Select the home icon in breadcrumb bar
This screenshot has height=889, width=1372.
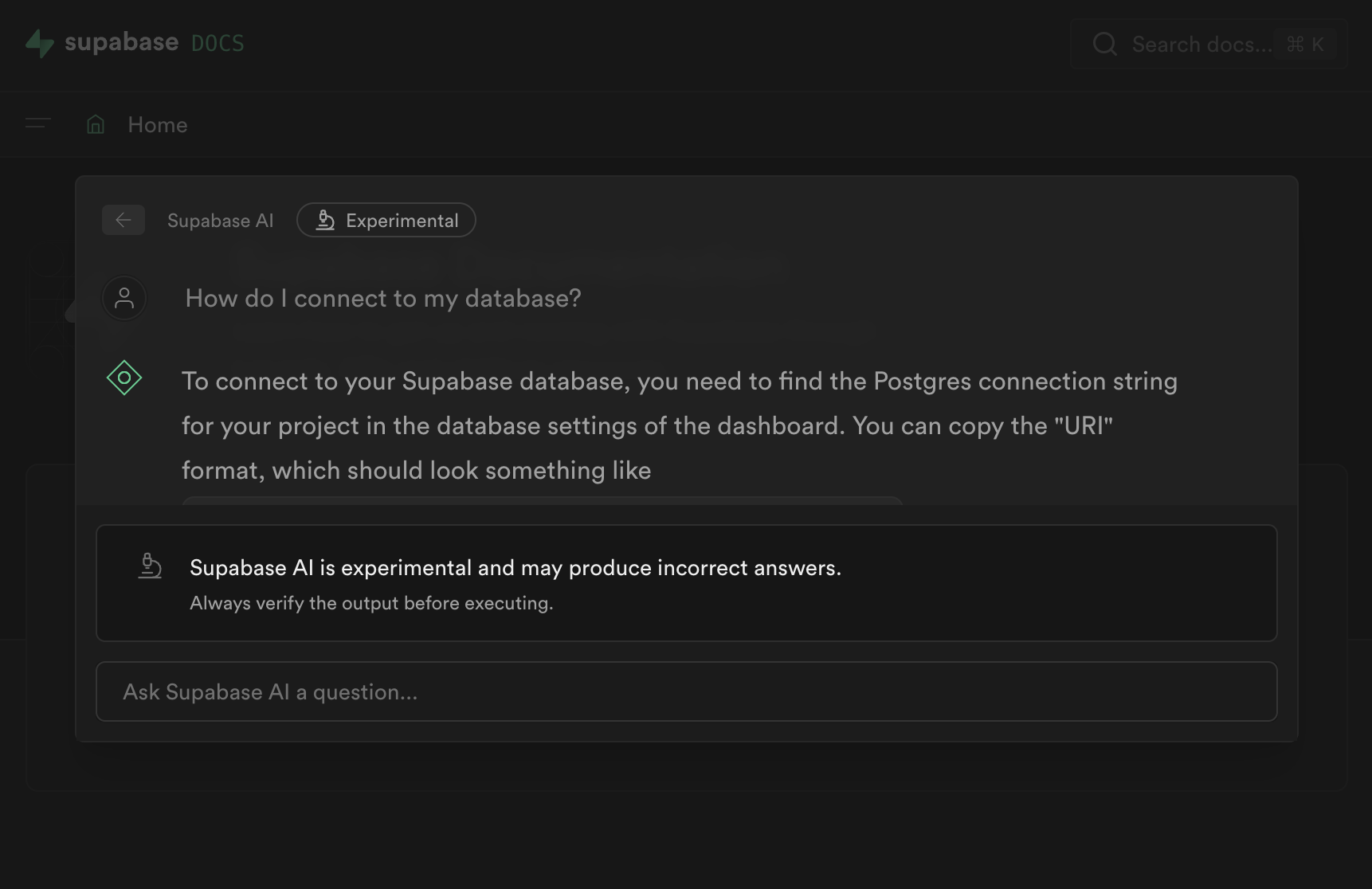tap(95, 124)
